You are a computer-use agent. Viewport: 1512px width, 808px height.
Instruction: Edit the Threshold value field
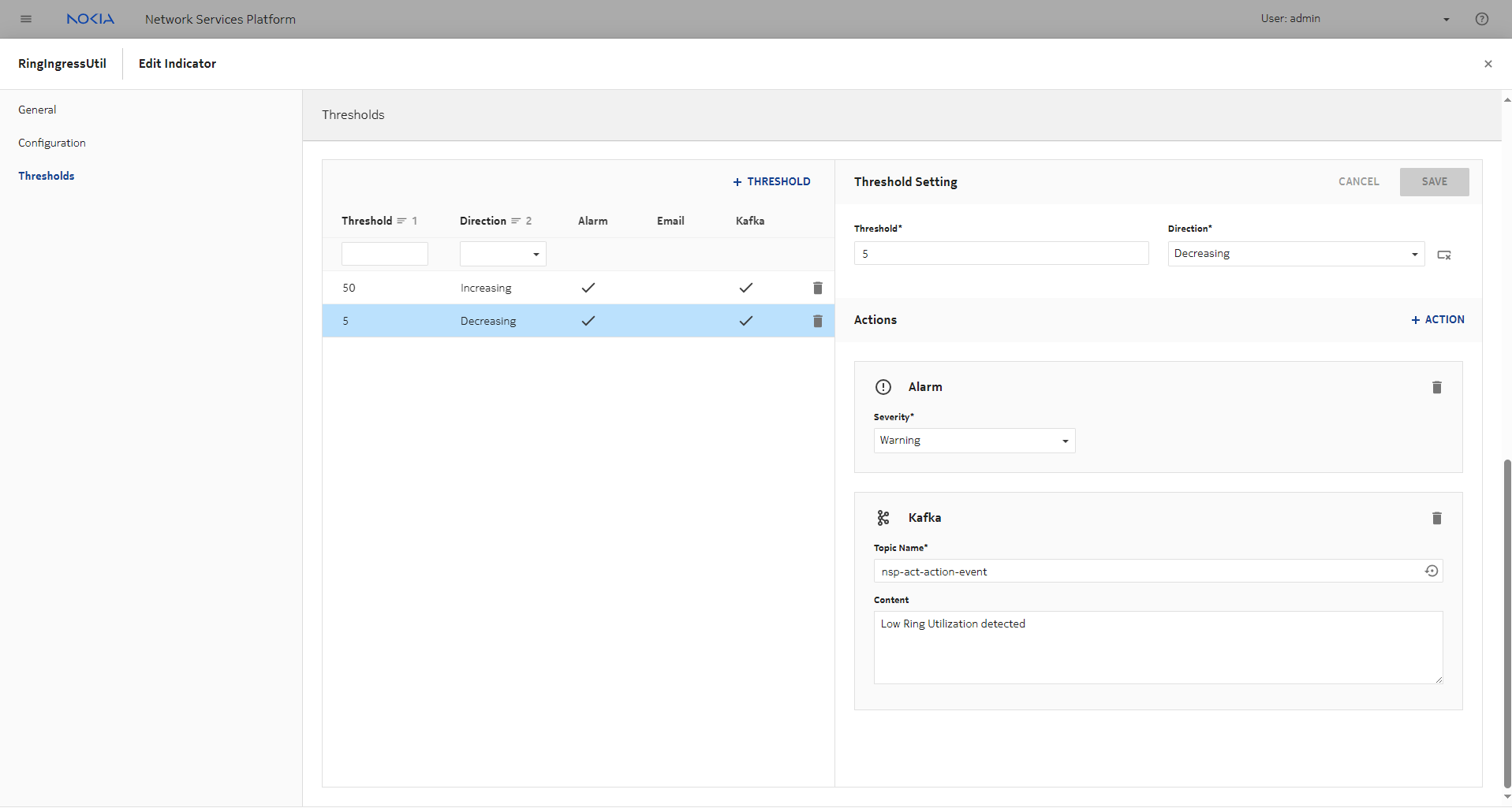point(1001,254)
